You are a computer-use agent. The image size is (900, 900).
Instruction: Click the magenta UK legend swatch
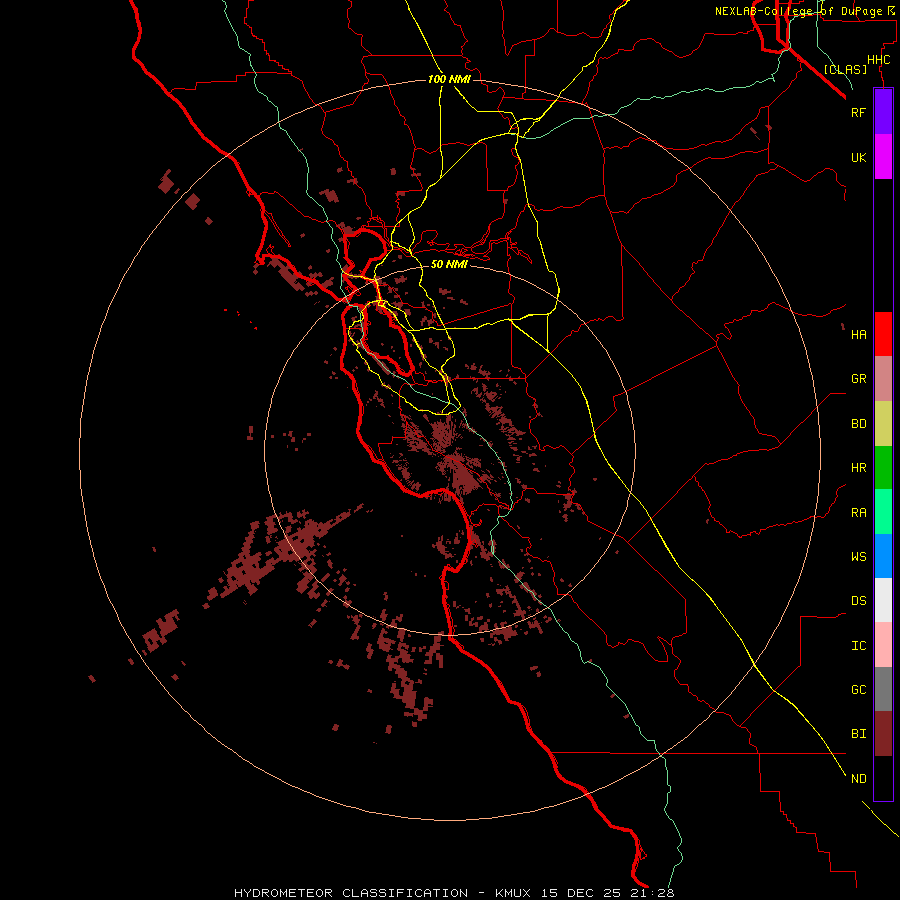tap(883, 157)
